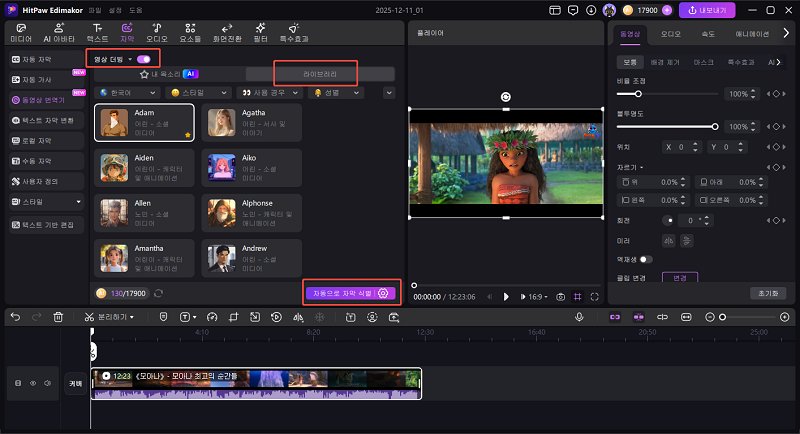Play the video in the player
The image size is (800, 434).
[506, 297]
